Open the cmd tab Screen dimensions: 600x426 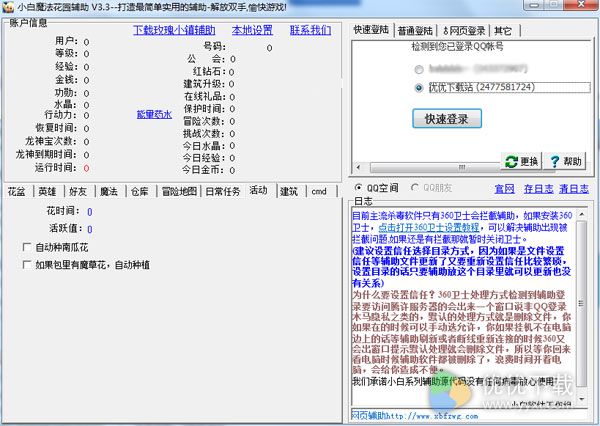(319, 191)
